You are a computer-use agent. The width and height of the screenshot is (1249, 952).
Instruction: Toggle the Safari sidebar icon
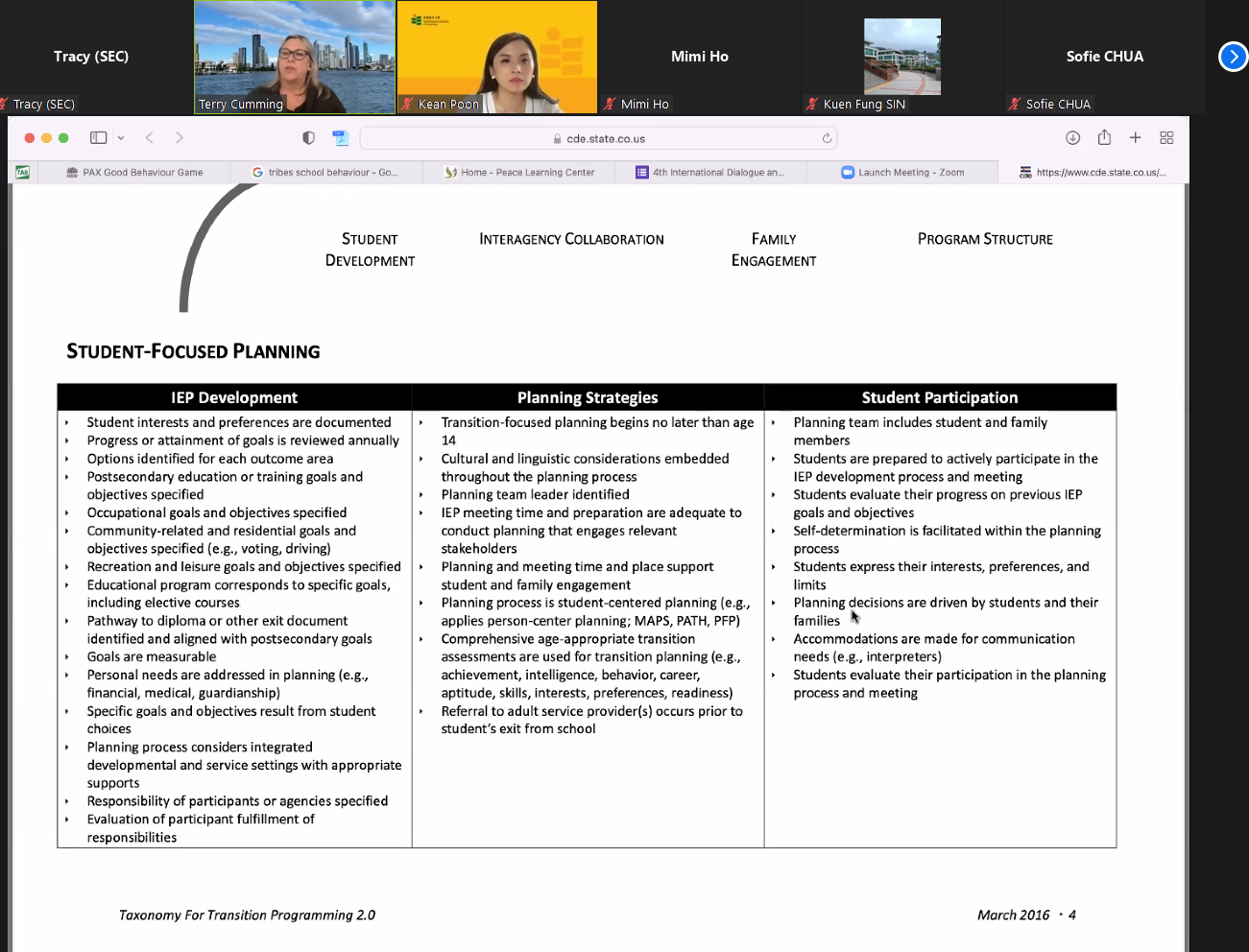98,138
